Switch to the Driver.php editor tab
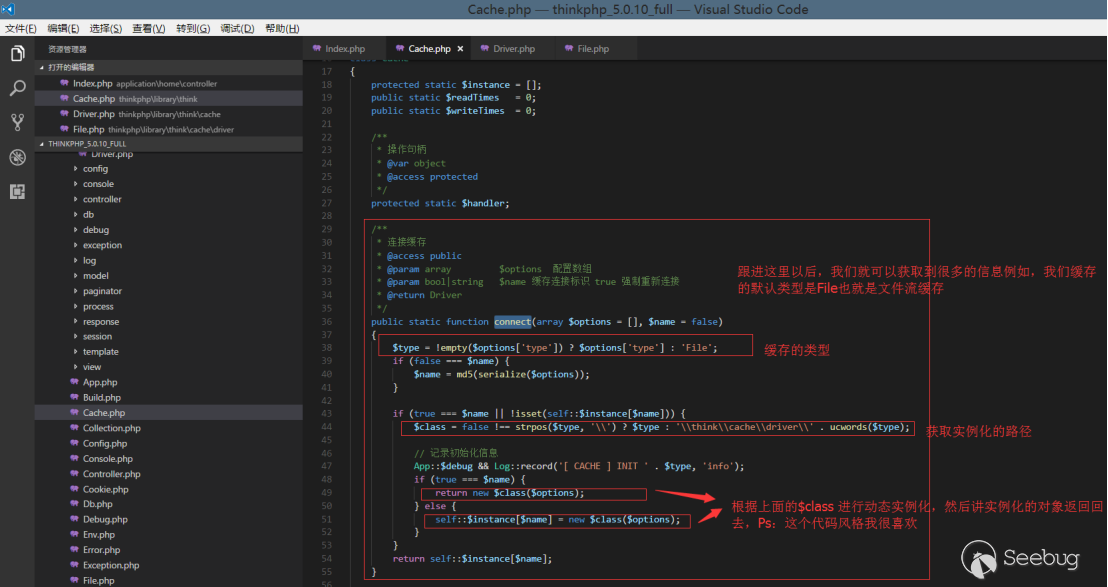 coord(513,49)
